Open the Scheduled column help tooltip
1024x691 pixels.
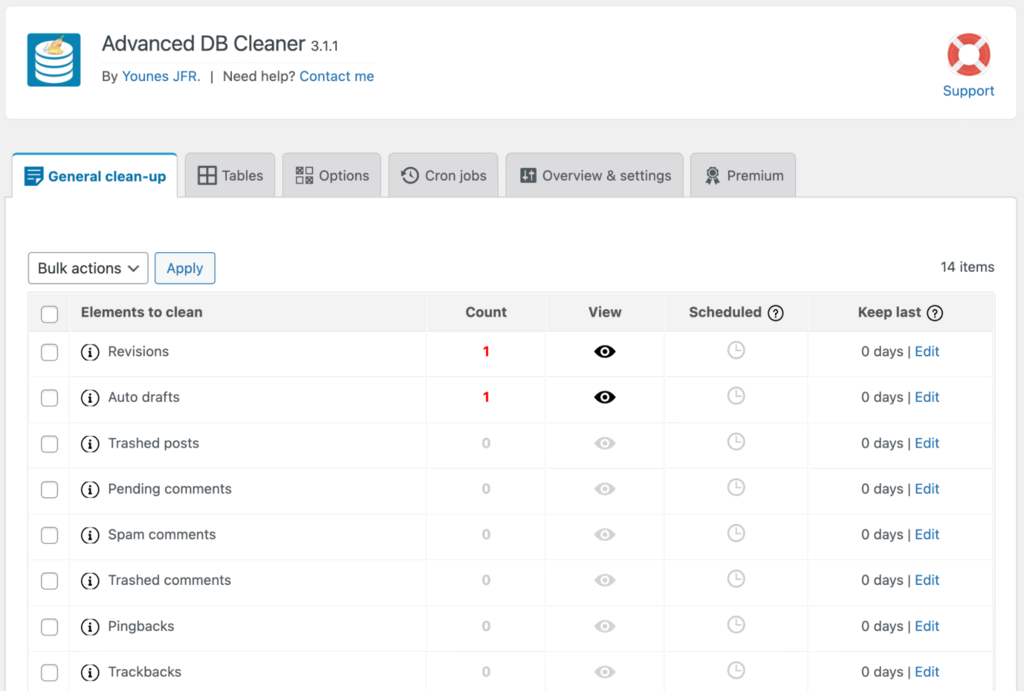(x=778, y=312)
